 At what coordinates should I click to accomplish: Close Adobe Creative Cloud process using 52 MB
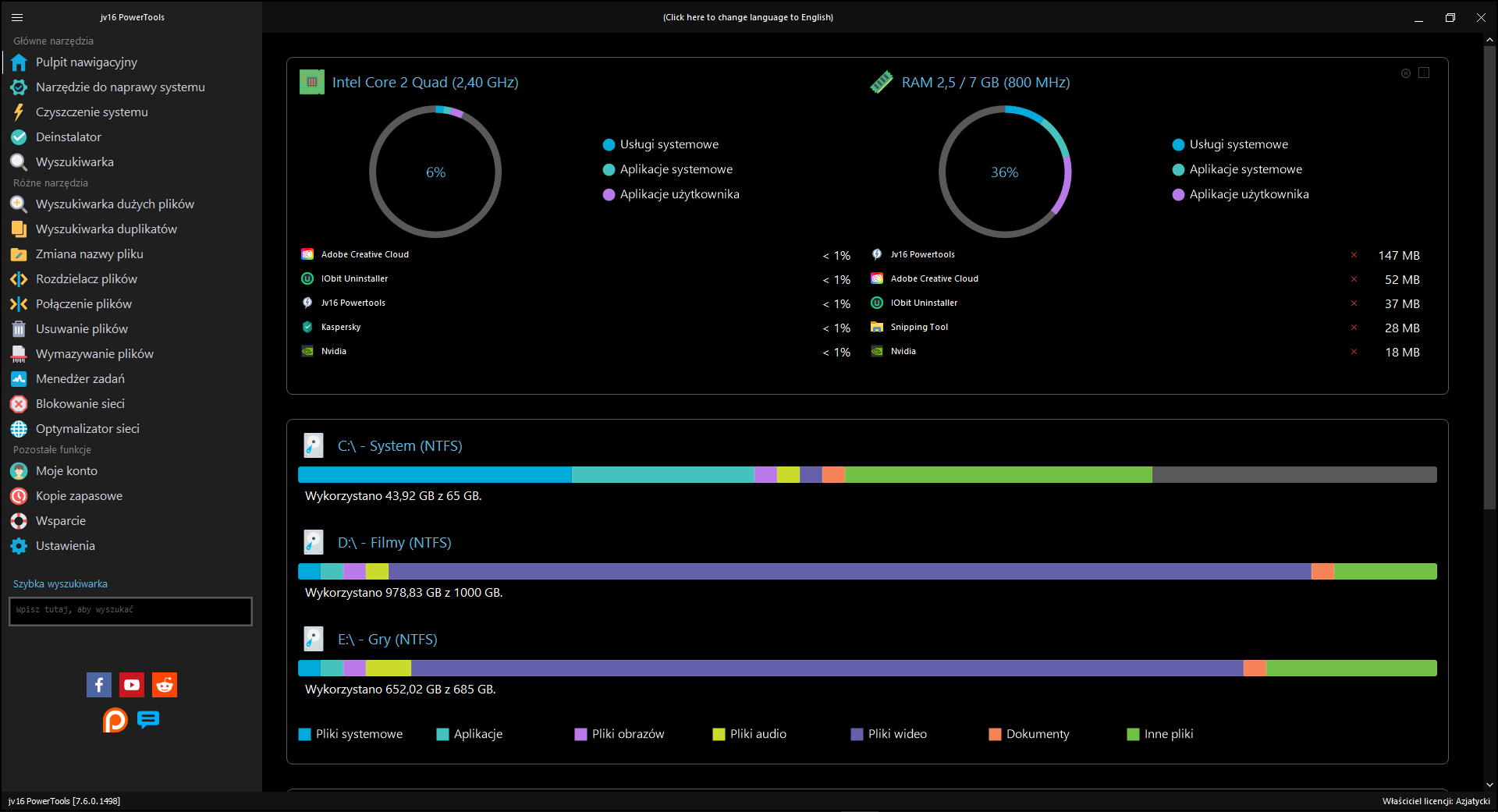coord(1354,279)
